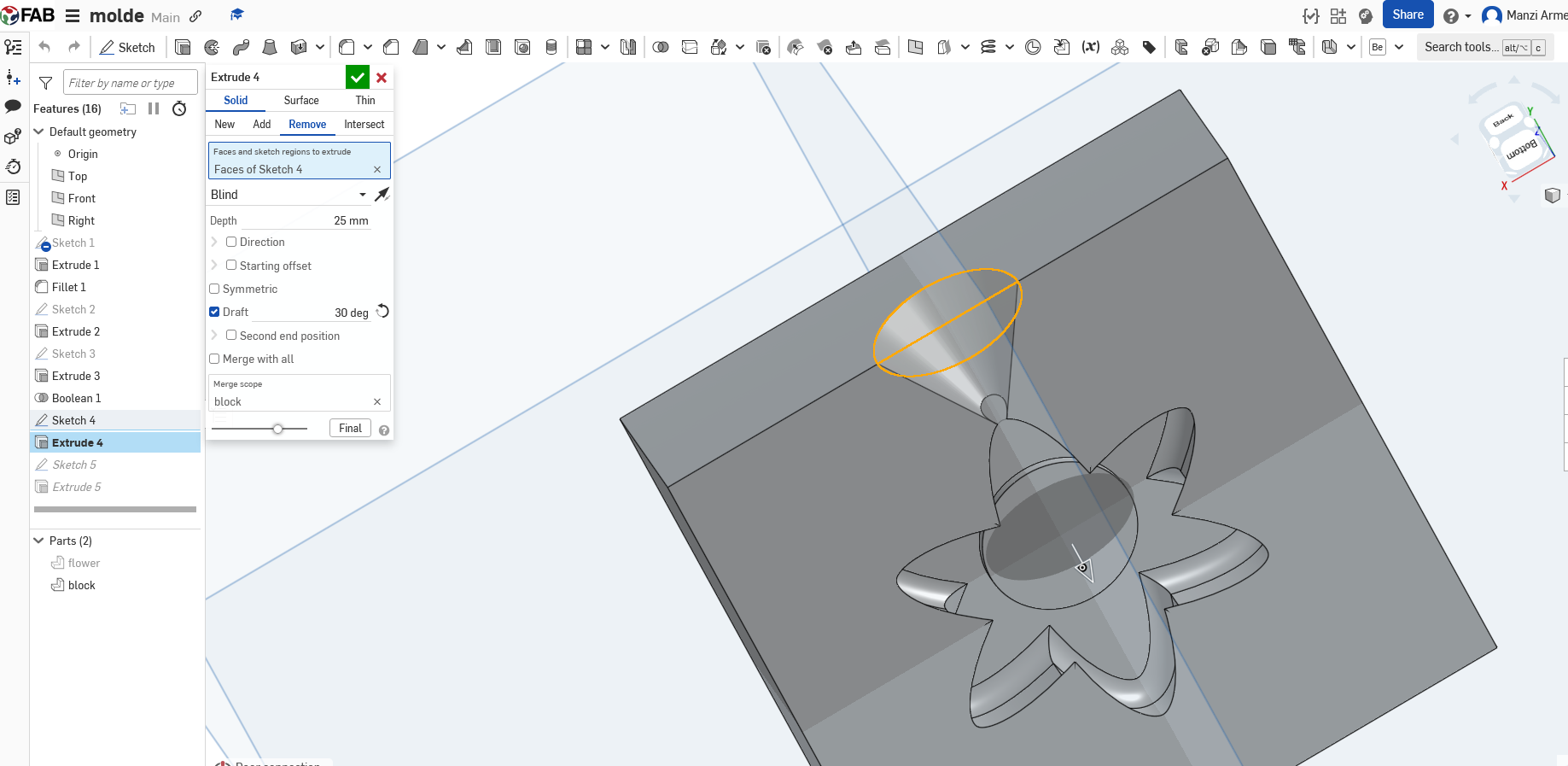This screenshot has width=1568, height=766.
Task: Choose the Add operation option
Action: click(262, 124)
